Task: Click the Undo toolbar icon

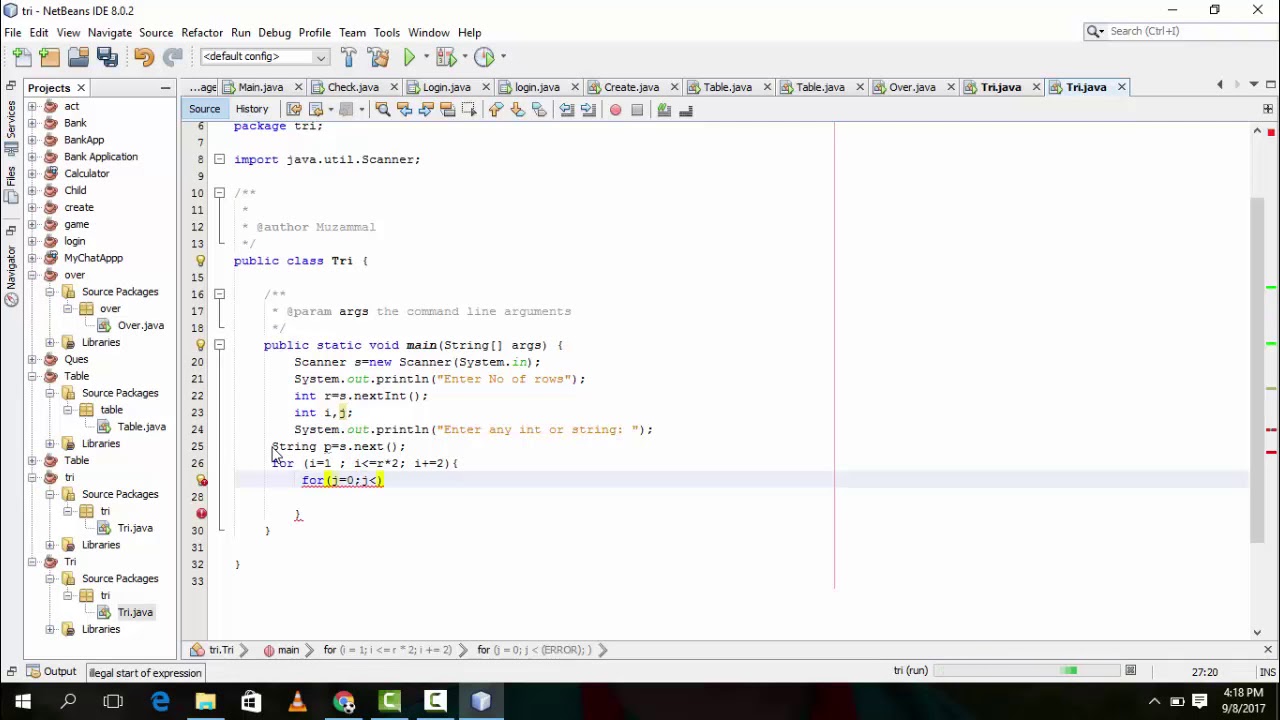Action: pos(144,57)
